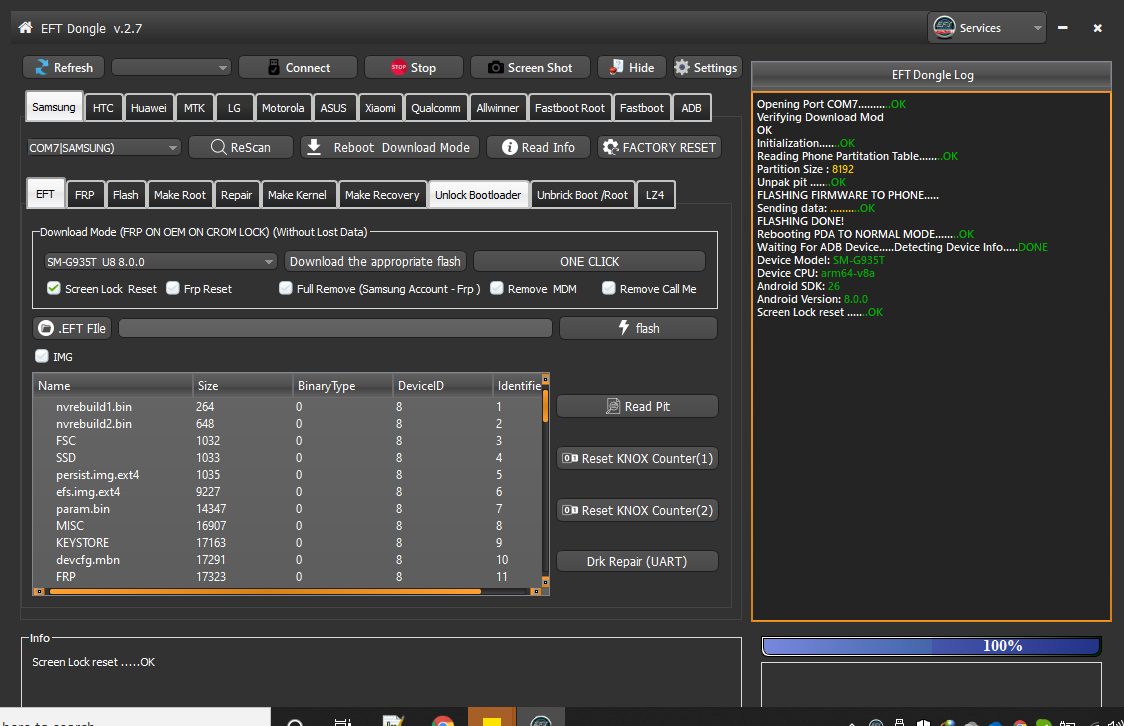The image size is (1124, 726).
Task: Click the info icon on Read Info
Action: [x=510, y=147]
